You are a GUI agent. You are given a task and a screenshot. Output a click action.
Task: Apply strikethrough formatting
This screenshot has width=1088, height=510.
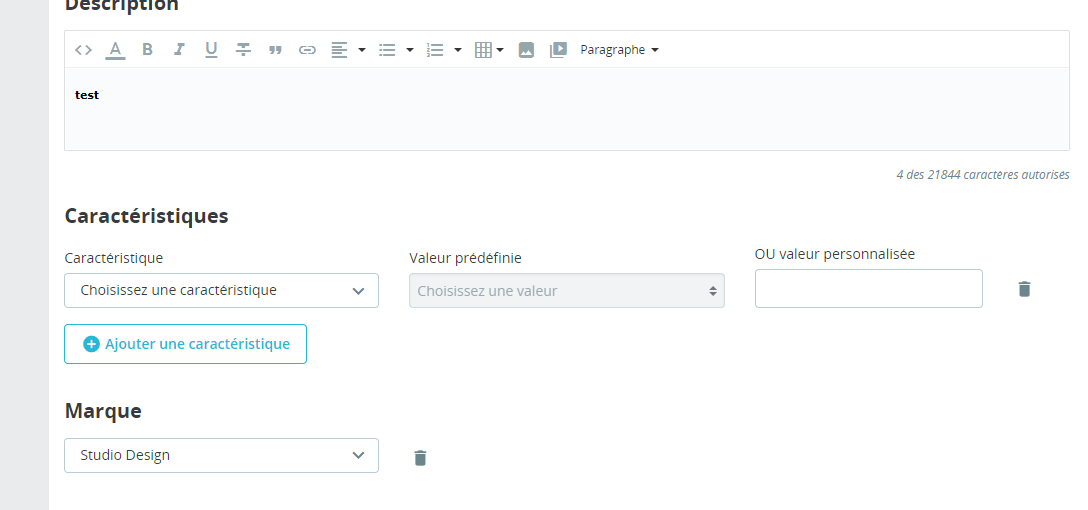coord(243,50)
